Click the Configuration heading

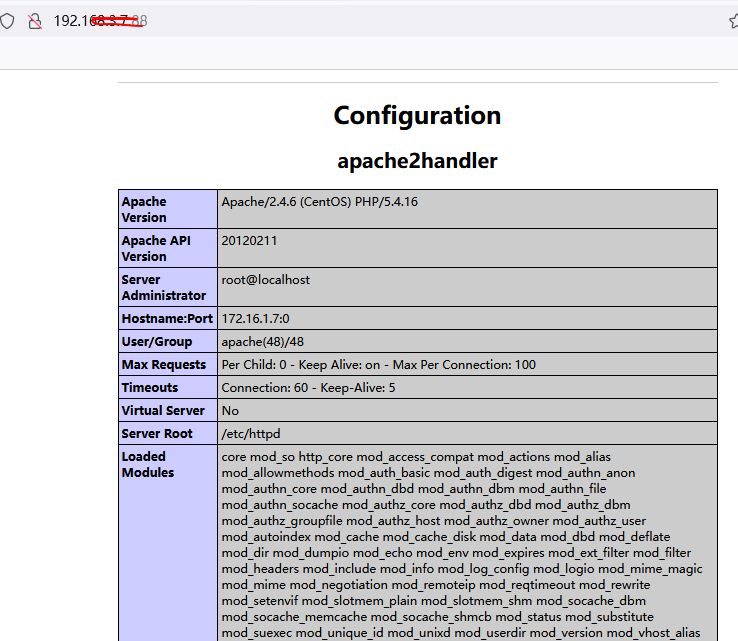pyautogui.click(x=417, y=115)
